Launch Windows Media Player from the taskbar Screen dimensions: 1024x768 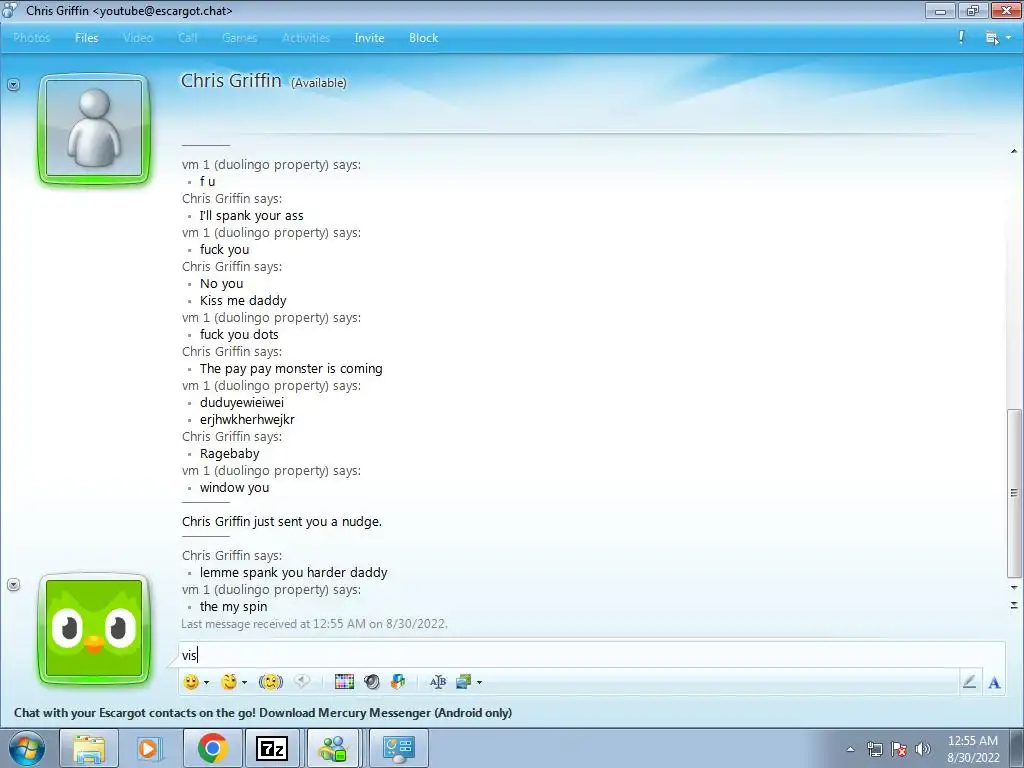[149, 748]
